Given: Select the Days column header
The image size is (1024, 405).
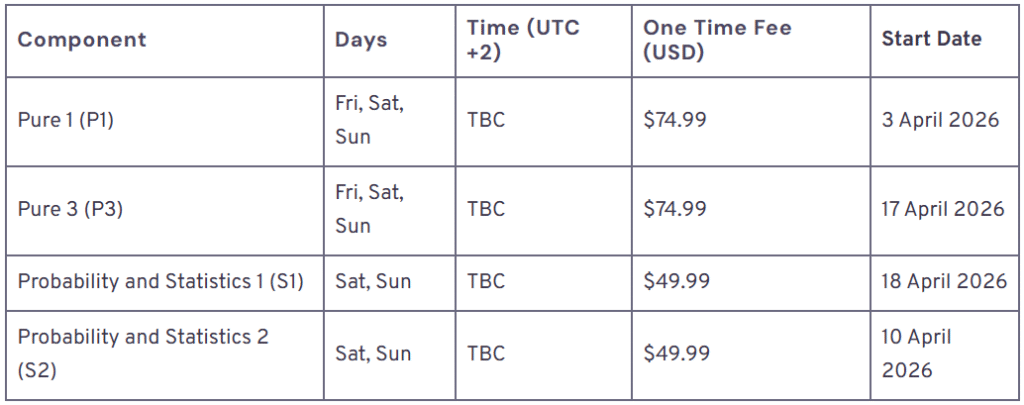Looking at the screenshot, I should (361, 40).
